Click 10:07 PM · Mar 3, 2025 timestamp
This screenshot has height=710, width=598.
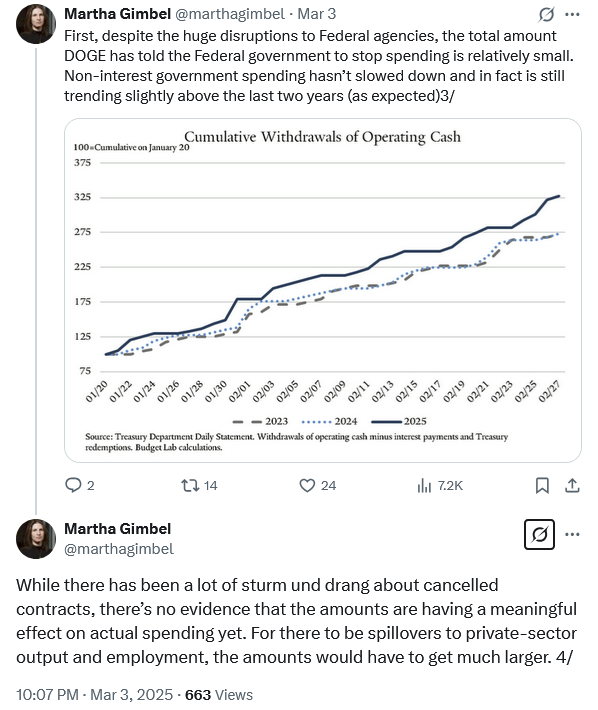tap(95, 695)
